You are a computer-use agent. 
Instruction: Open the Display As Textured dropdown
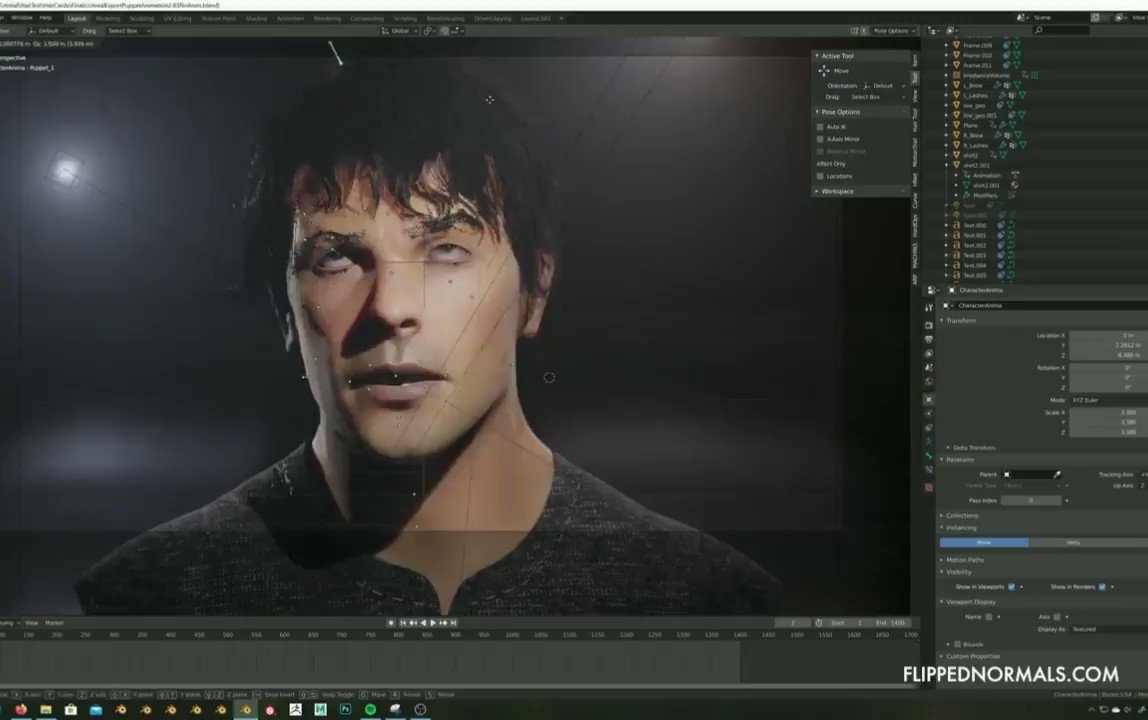(x=1108, y=629)
